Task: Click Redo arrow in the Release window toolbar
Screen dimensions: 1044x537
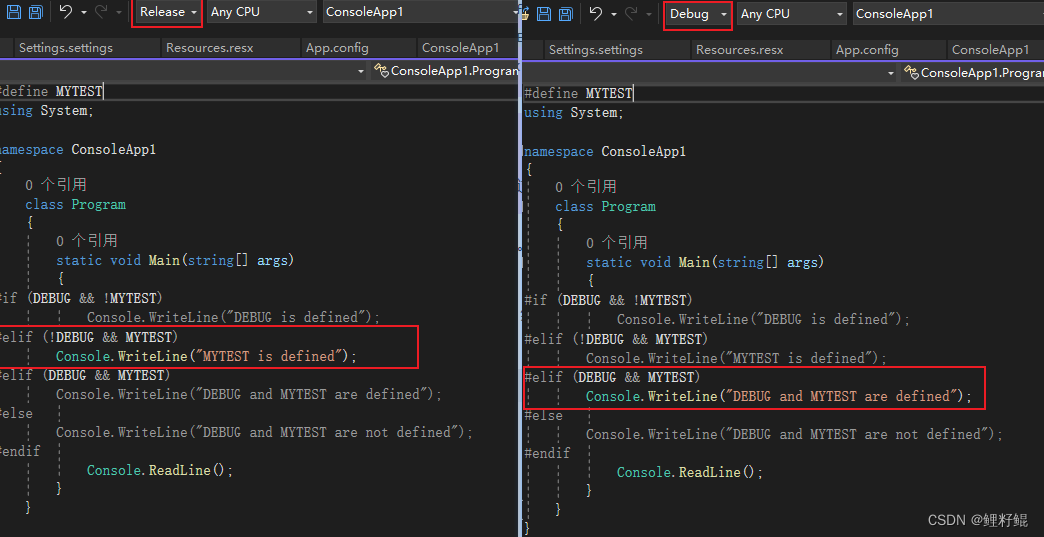Action: click(102, 13)
